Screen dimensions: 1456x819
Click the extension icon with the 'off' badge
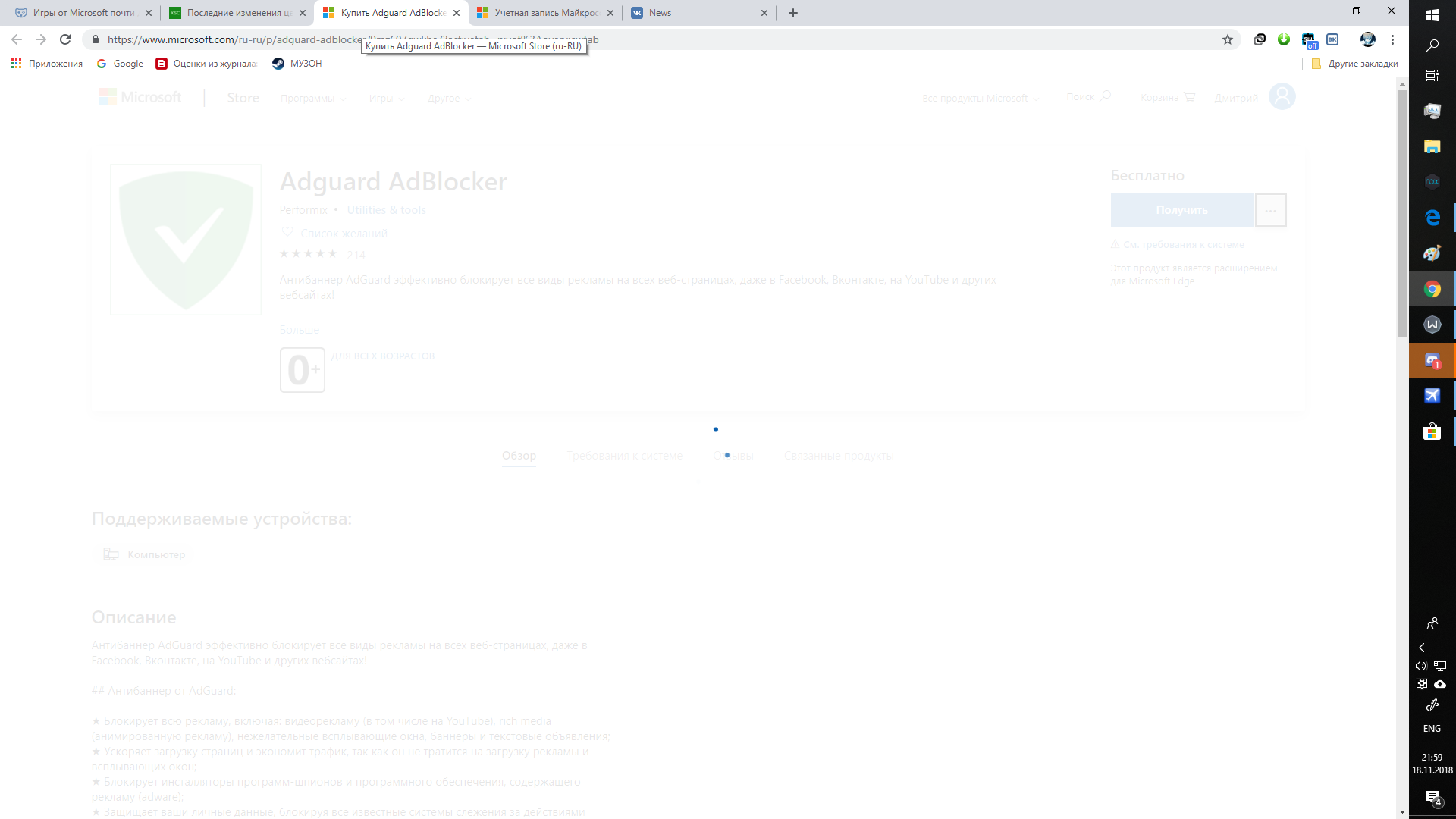coord(1309,40)
